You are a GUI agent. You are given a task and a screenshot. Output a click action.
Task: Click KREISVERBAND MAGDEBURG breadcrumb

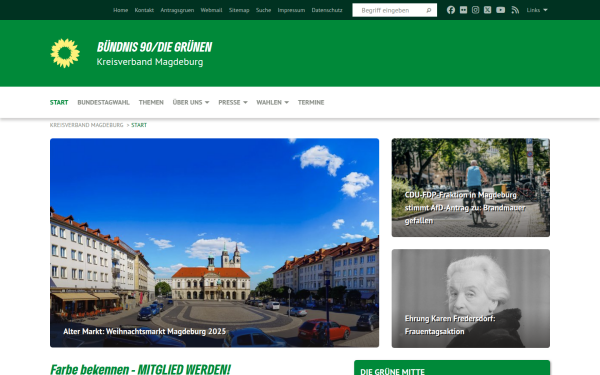(86, 125)
